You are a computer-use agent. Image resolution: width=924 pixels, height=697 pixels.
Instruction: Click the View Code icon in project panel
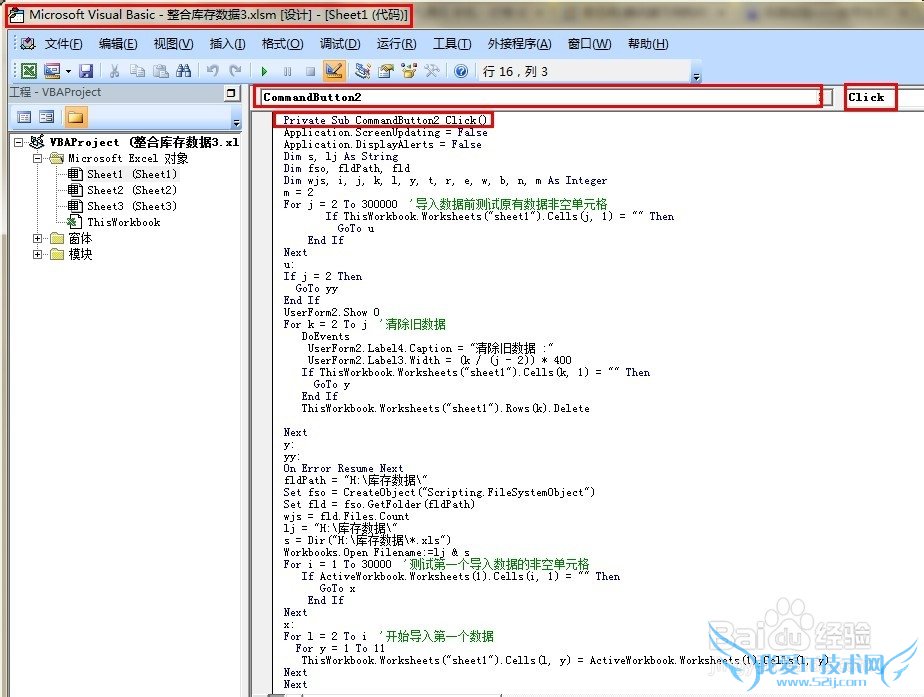[x=24, y=117]
